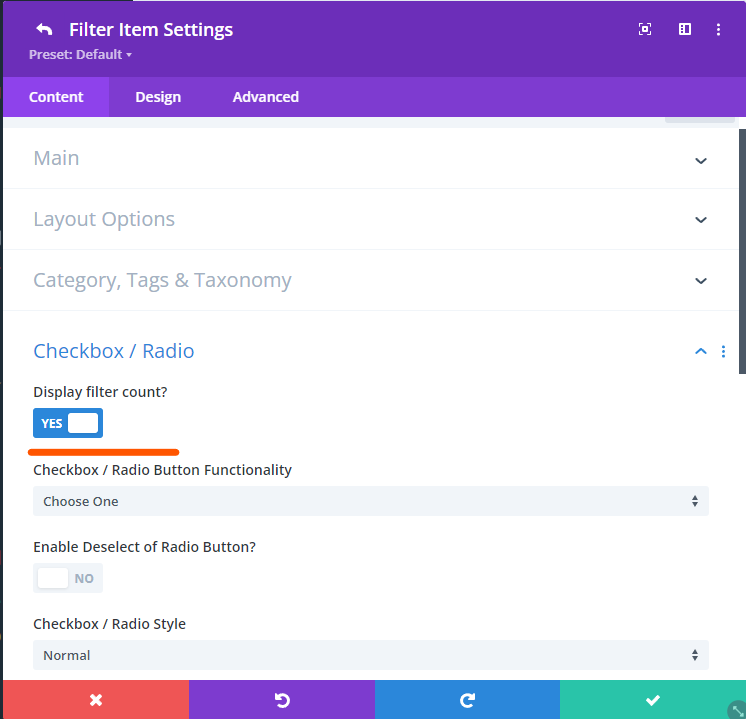
Task: Click the back arrow in header
Action: pyautogui.click(x=44, y=30)
